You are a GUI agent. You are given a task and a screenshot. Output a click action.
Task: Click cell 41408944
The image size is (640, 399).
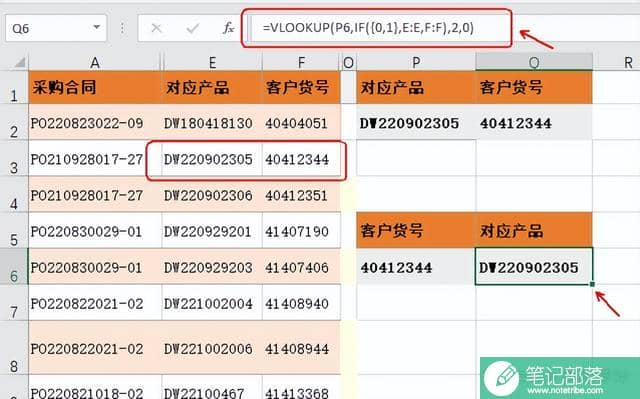click(x=301, y=348)
